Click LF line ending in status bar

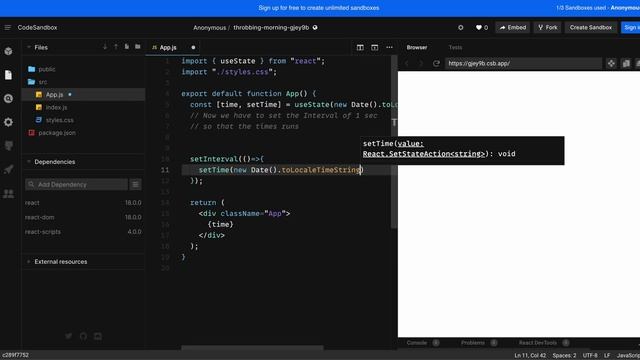[x=607, y=355]
